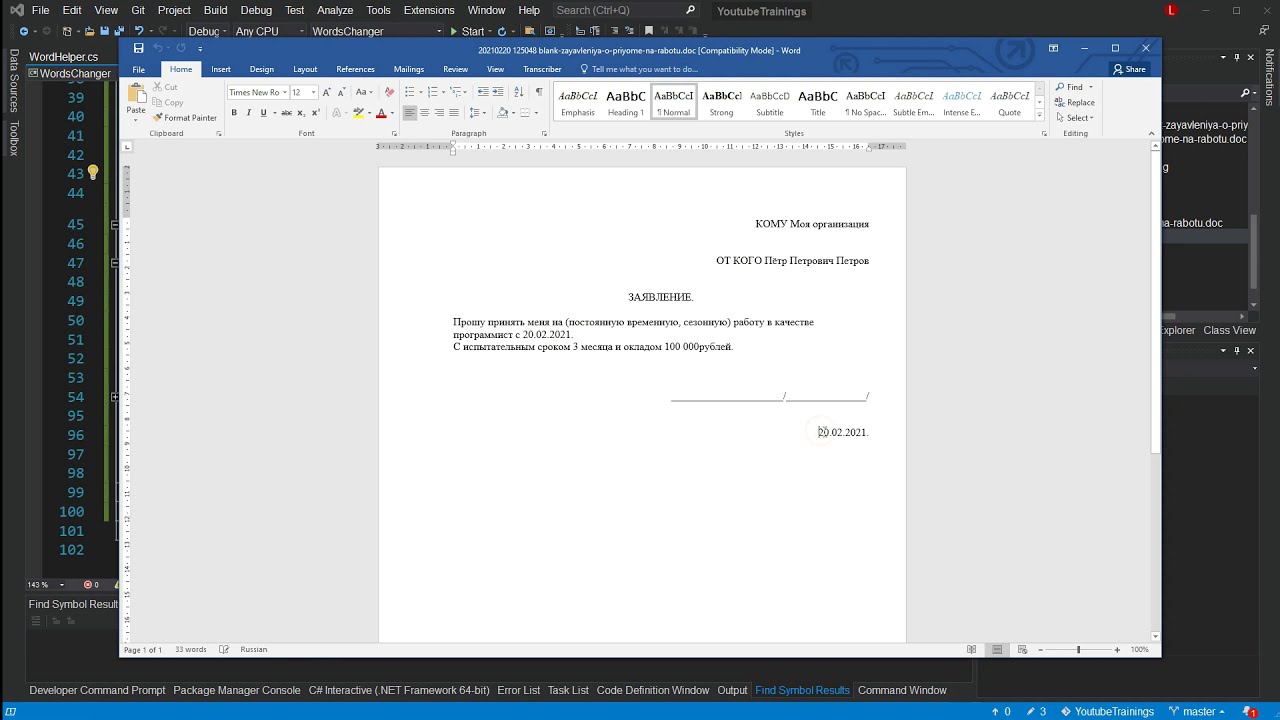
Task: Zoom out with the minus icon
Action: point(1040,650)
